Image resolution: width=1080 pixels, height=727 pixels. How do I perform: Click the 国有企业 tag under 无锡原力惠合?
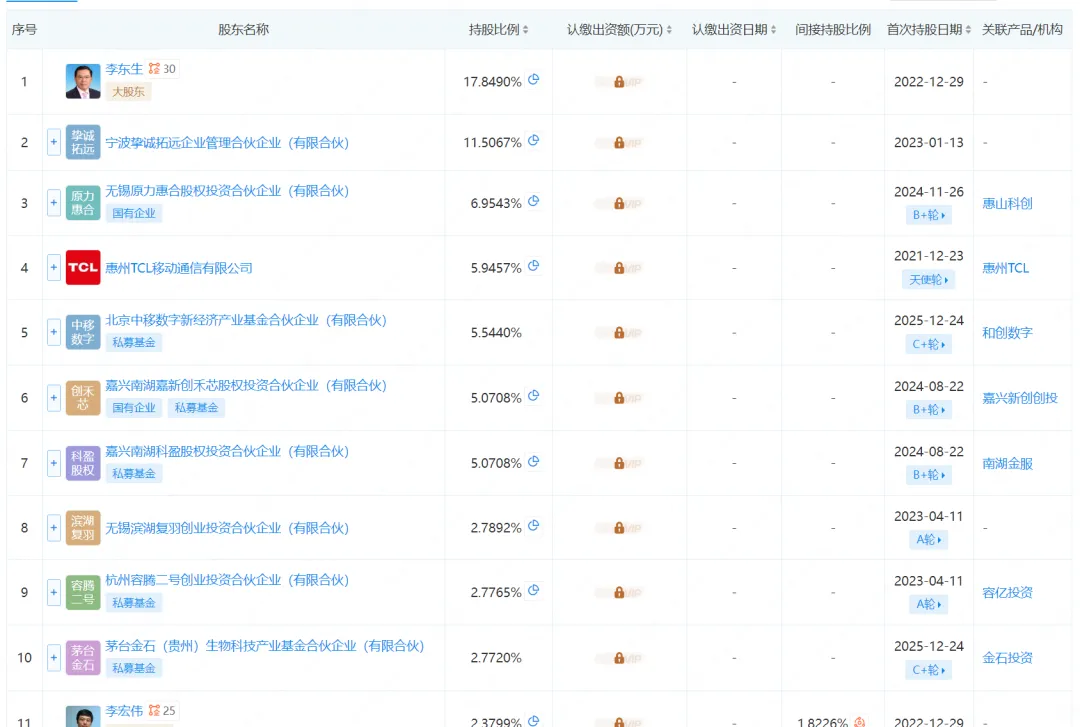(134, 214)
